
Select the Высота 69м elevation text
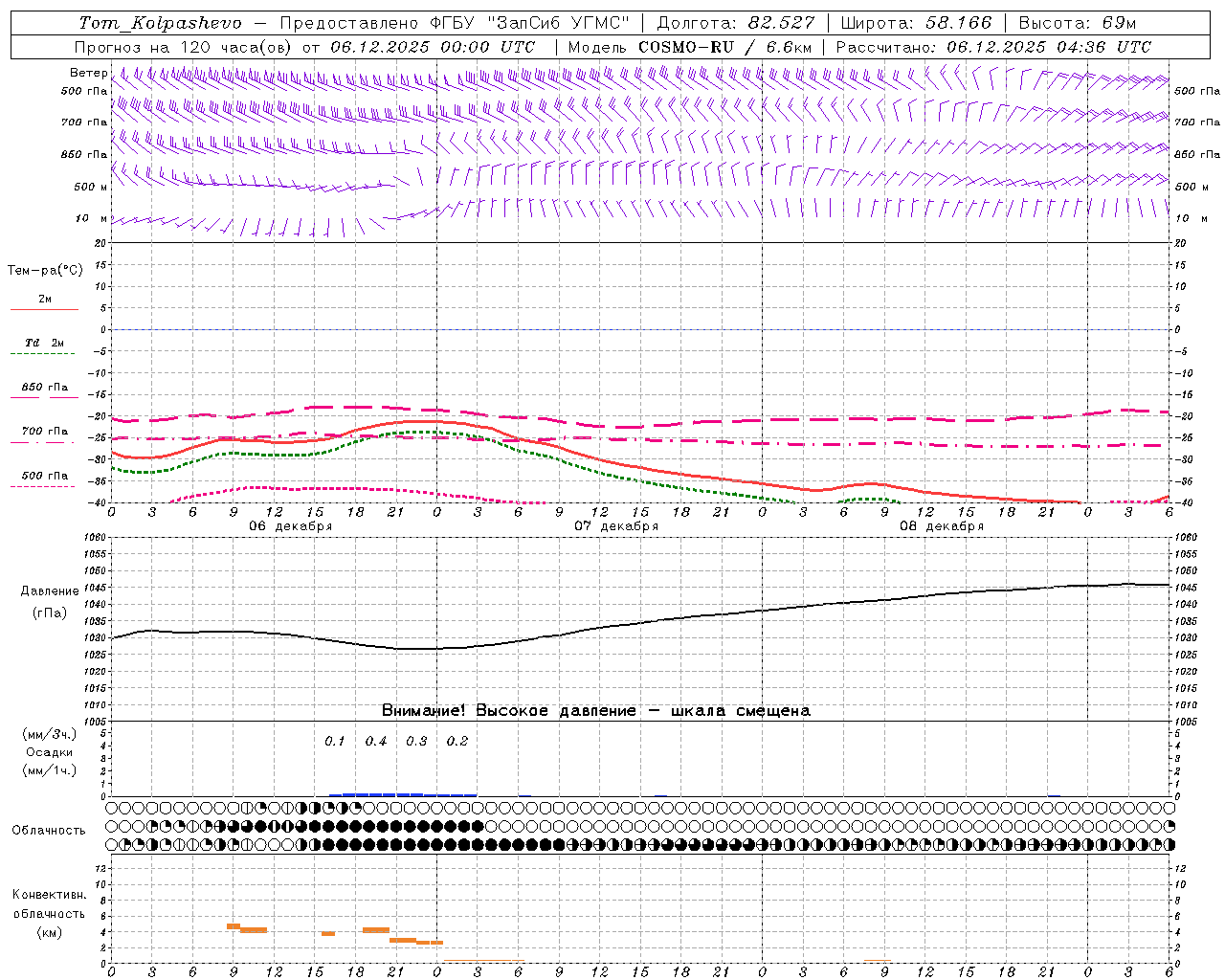[x=1077, y=23]
